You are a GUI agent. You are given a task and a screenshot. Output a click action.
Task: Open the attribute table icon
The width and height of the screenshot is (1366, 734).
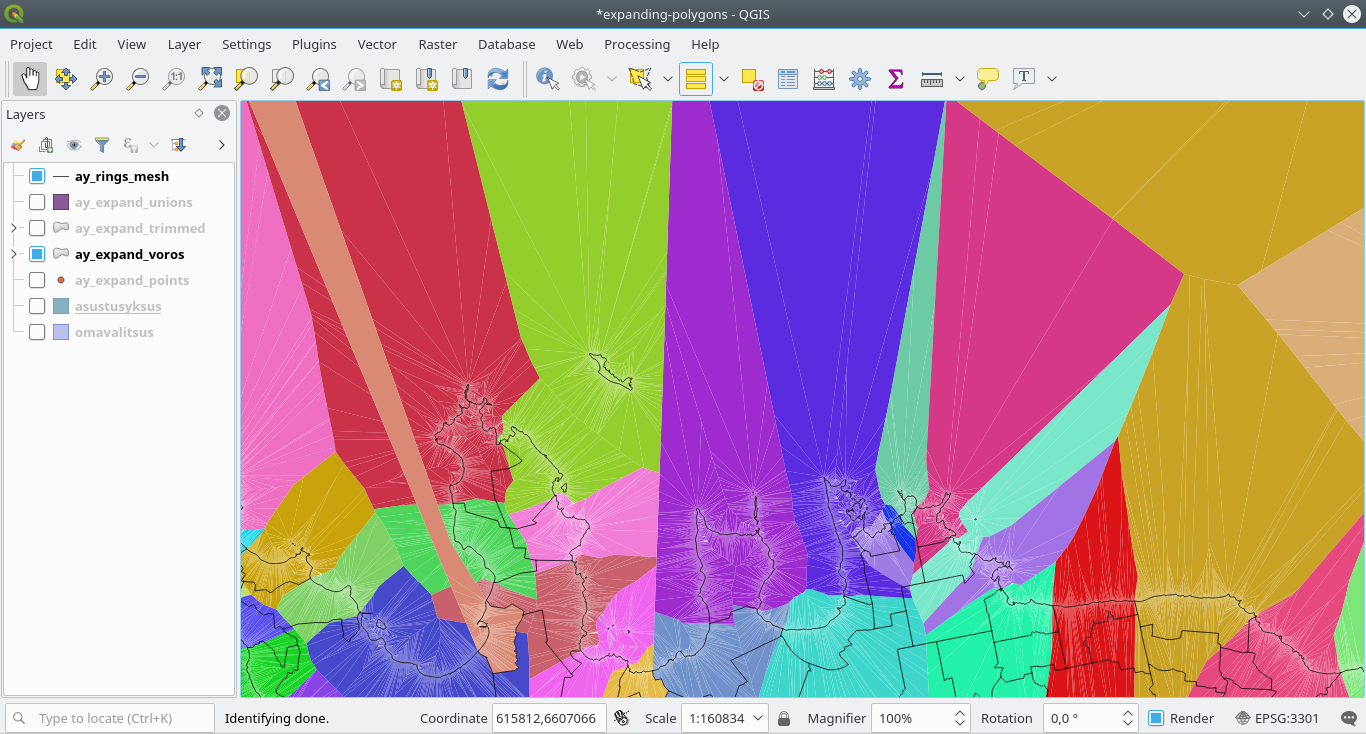[788, 79]
